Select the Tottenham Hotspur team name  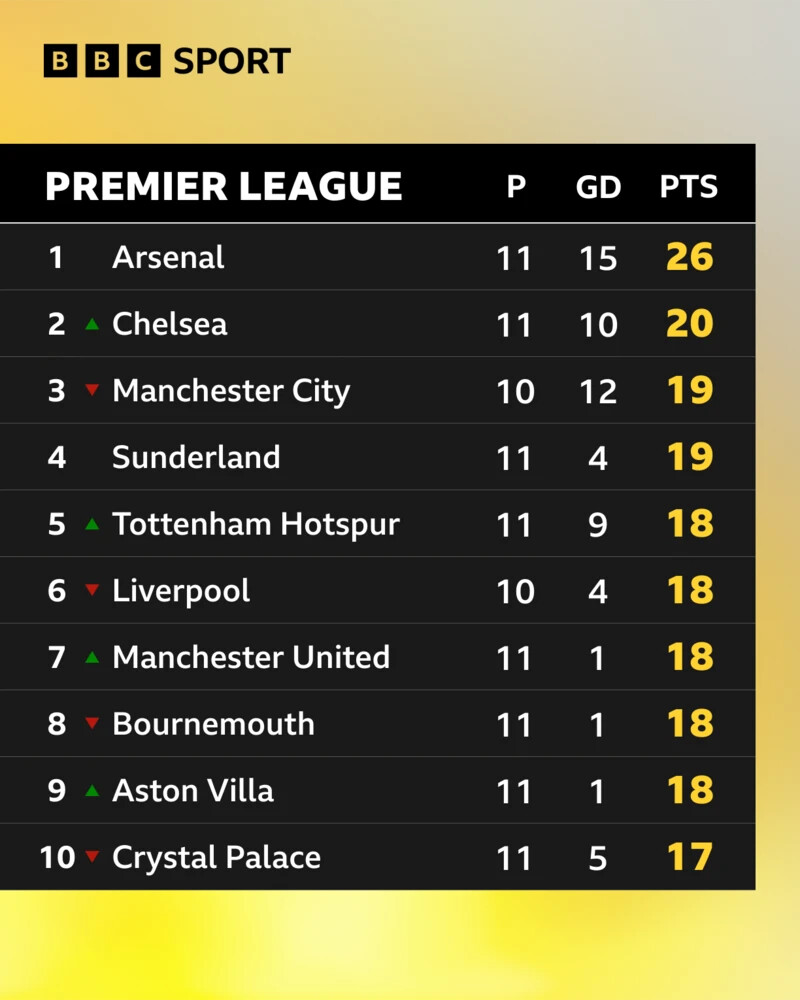click(256, 524)
